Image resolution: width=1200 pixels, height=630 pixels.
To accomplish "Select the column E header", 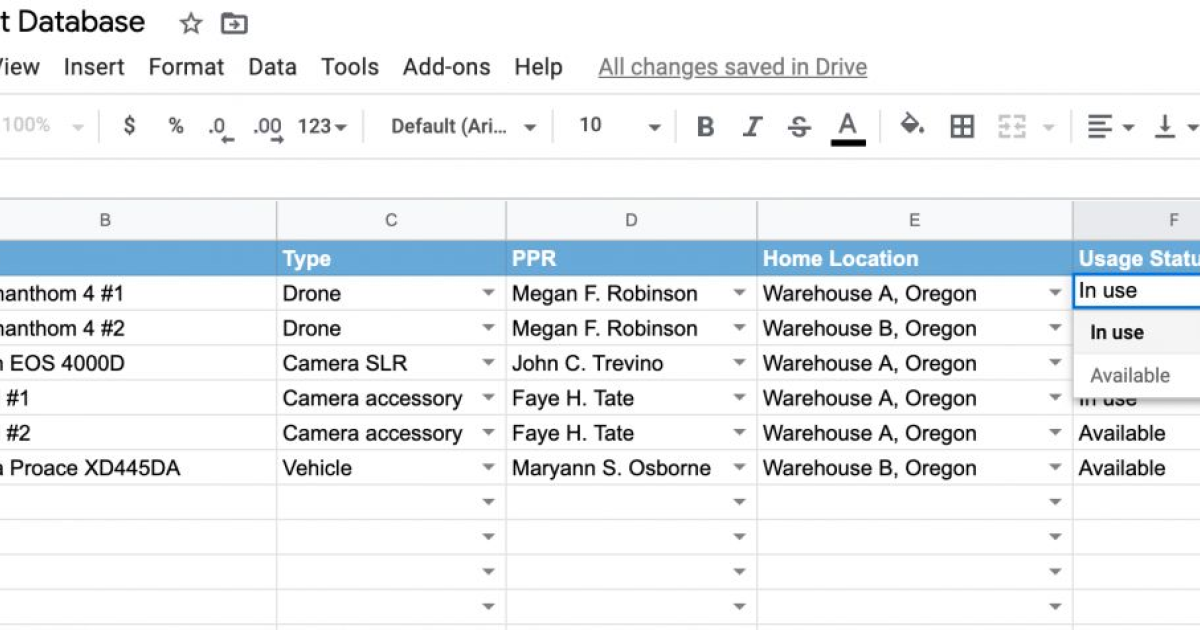I will (914, 219).
